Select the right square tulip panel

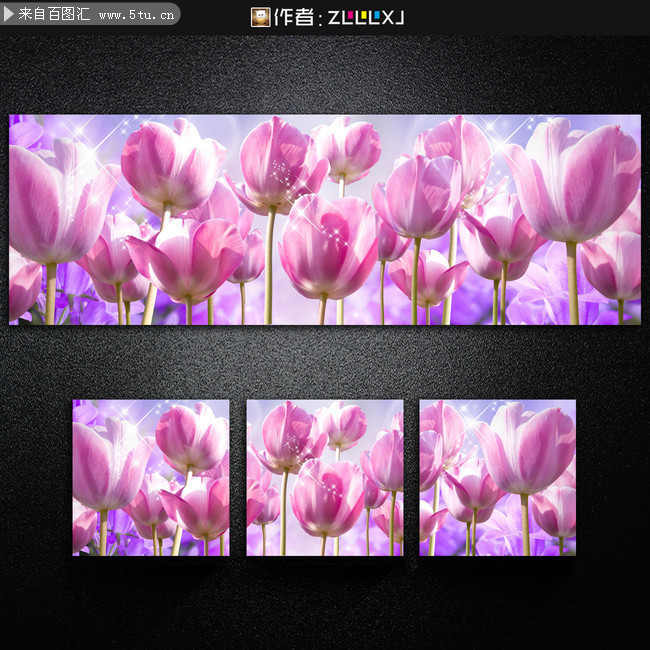click(x=497, y=478)
